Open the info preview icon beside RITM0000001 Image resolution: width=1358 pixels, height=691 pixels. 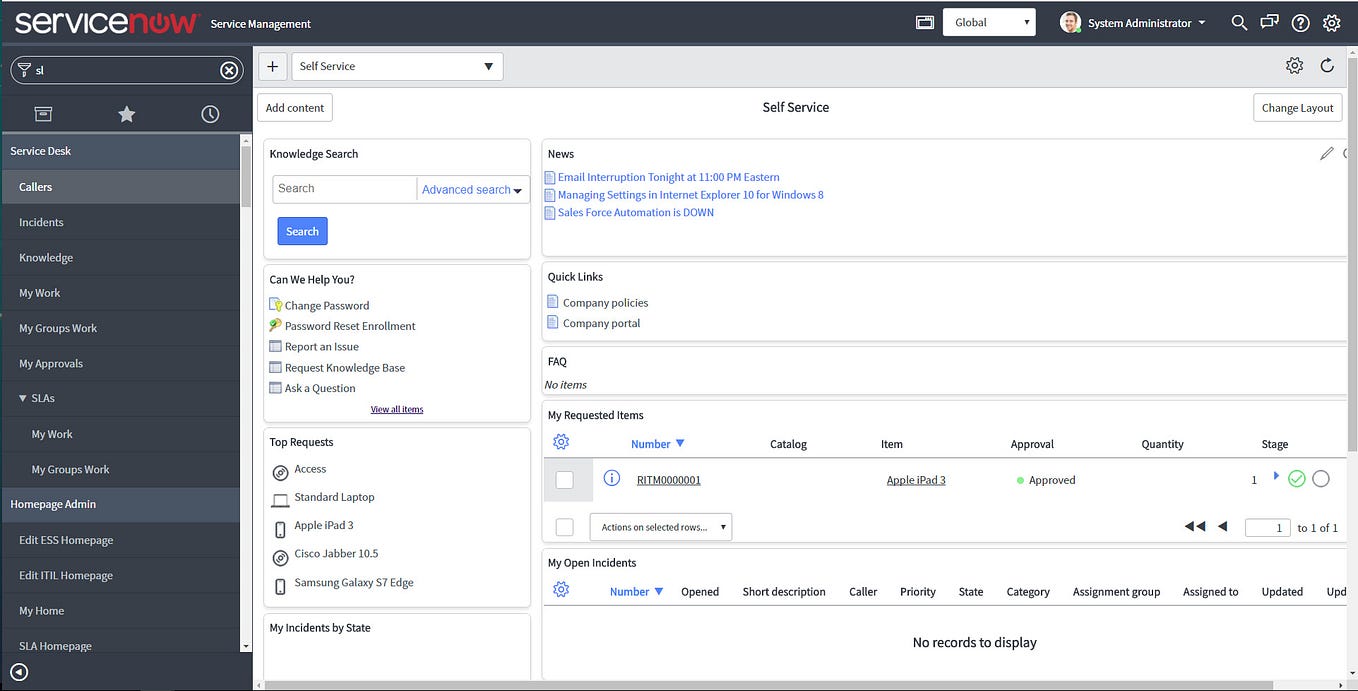611,478
